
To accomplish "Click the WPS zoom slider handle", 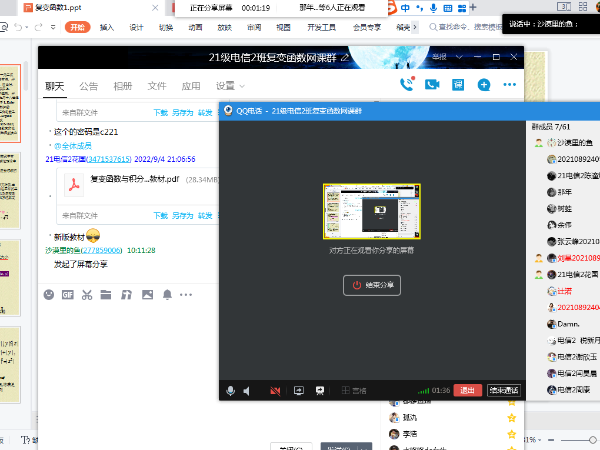I will pyautogui.click(x=593, y=440).
